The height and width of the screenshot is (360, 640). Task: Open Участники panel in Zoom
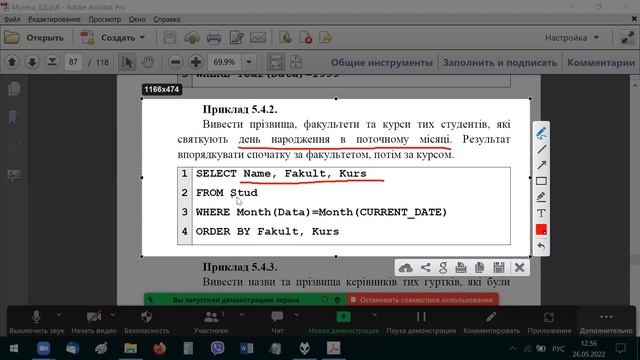pyautogui.click(x=211, y=322)
